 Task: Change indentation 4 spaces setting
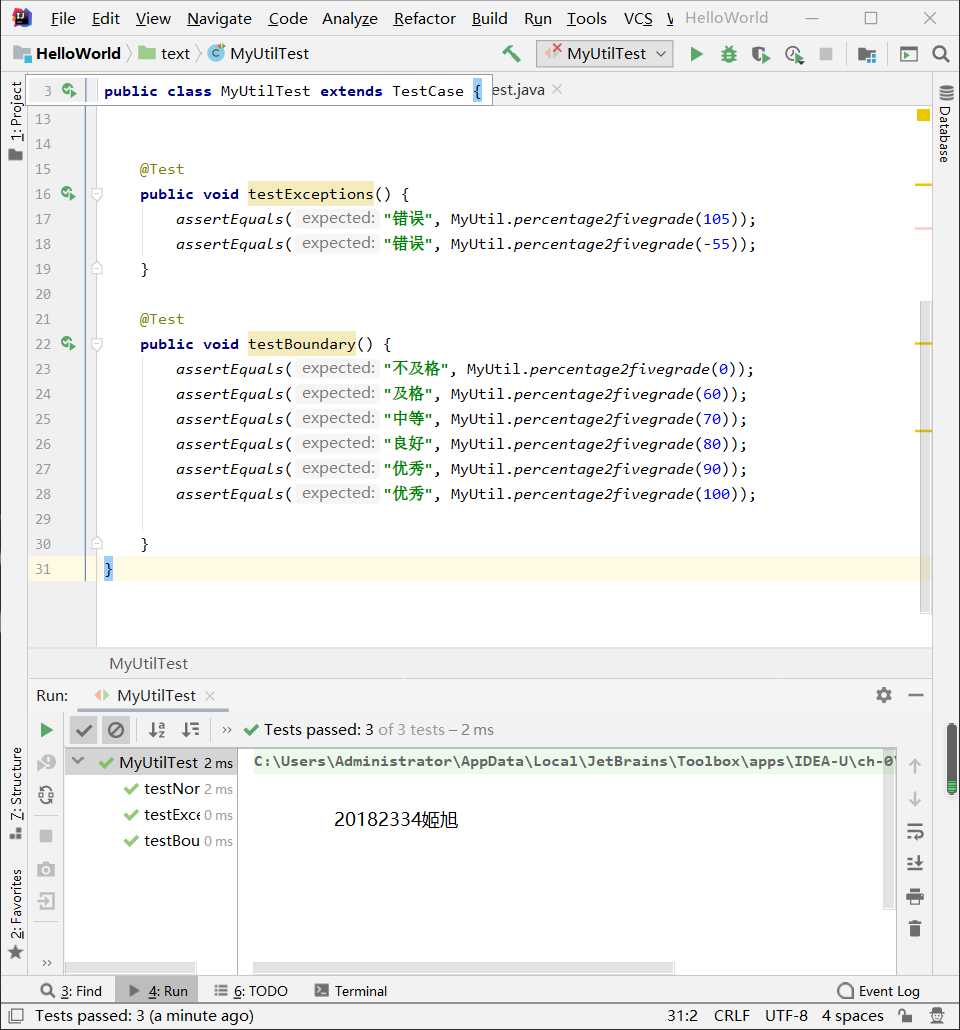click(852, 1016)
